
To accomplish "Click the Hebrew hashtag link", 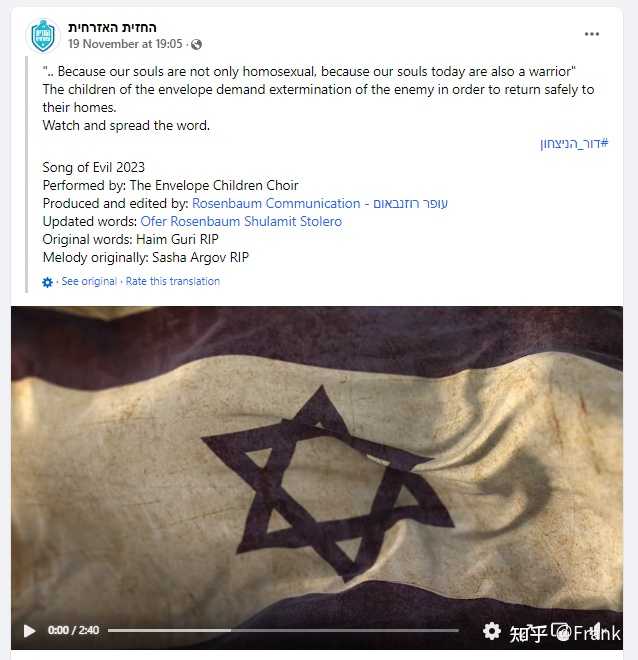I will click(574, 144).
